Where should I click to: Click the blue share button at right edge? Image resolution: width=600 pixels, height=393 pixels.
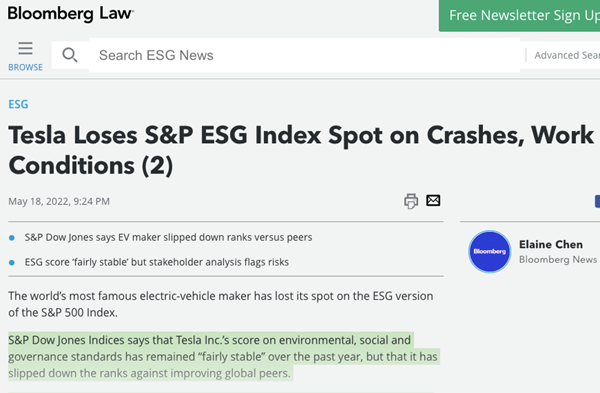[597, 201]
